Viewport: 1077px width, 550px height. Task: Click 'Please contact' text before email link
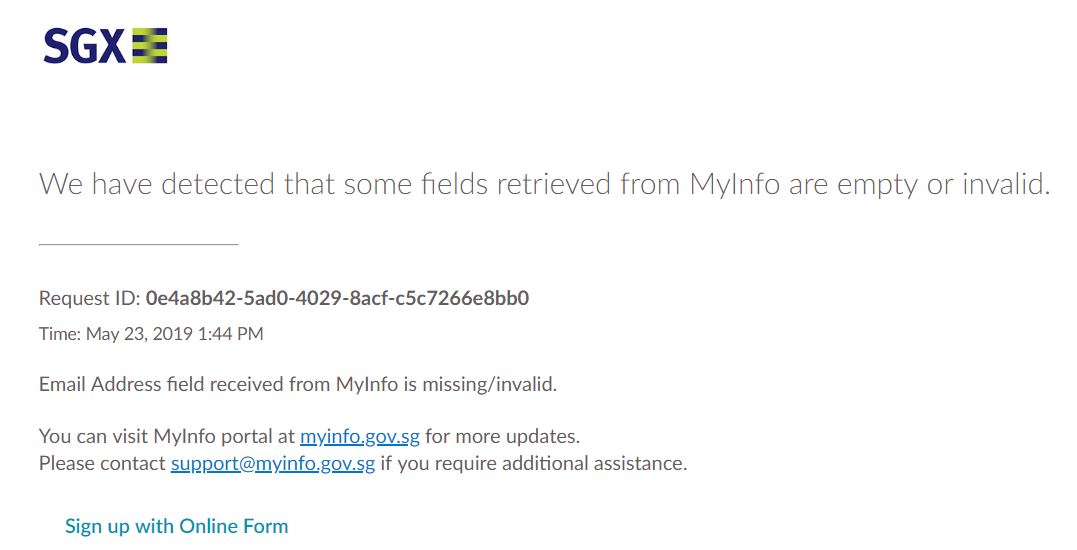[102, 463]
